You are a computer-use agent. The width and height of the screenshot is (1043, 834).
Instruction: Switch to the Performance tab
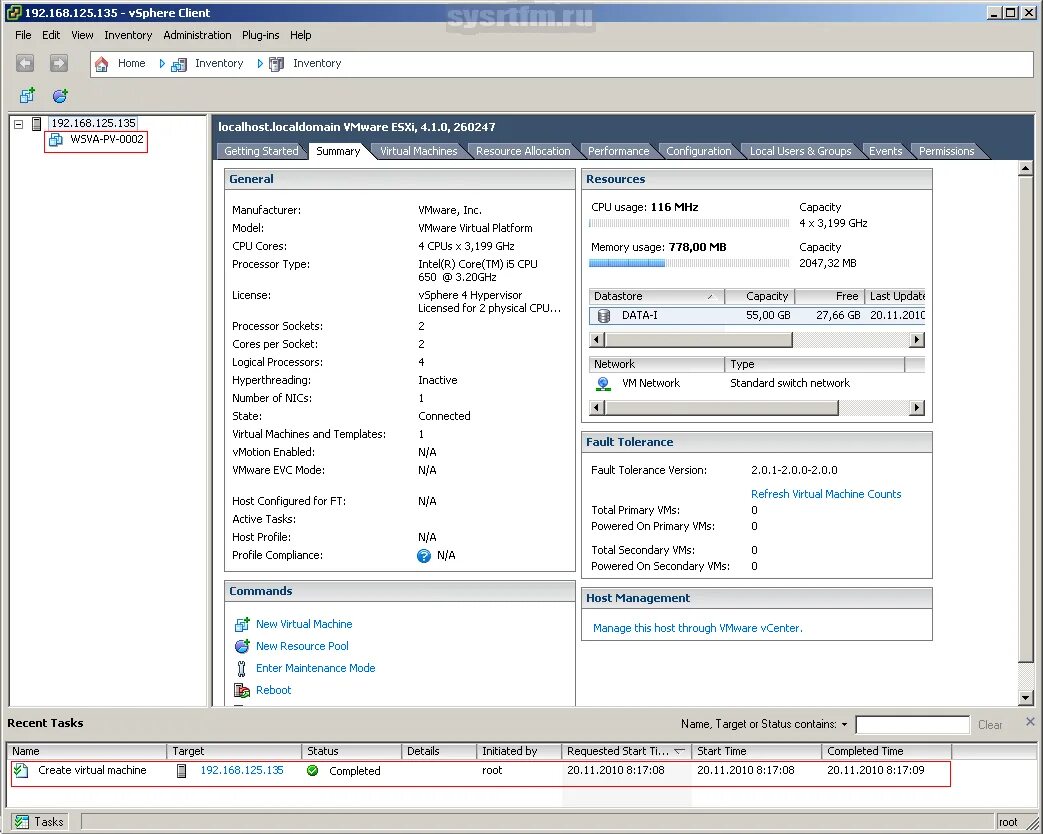[x=619, y=152]
